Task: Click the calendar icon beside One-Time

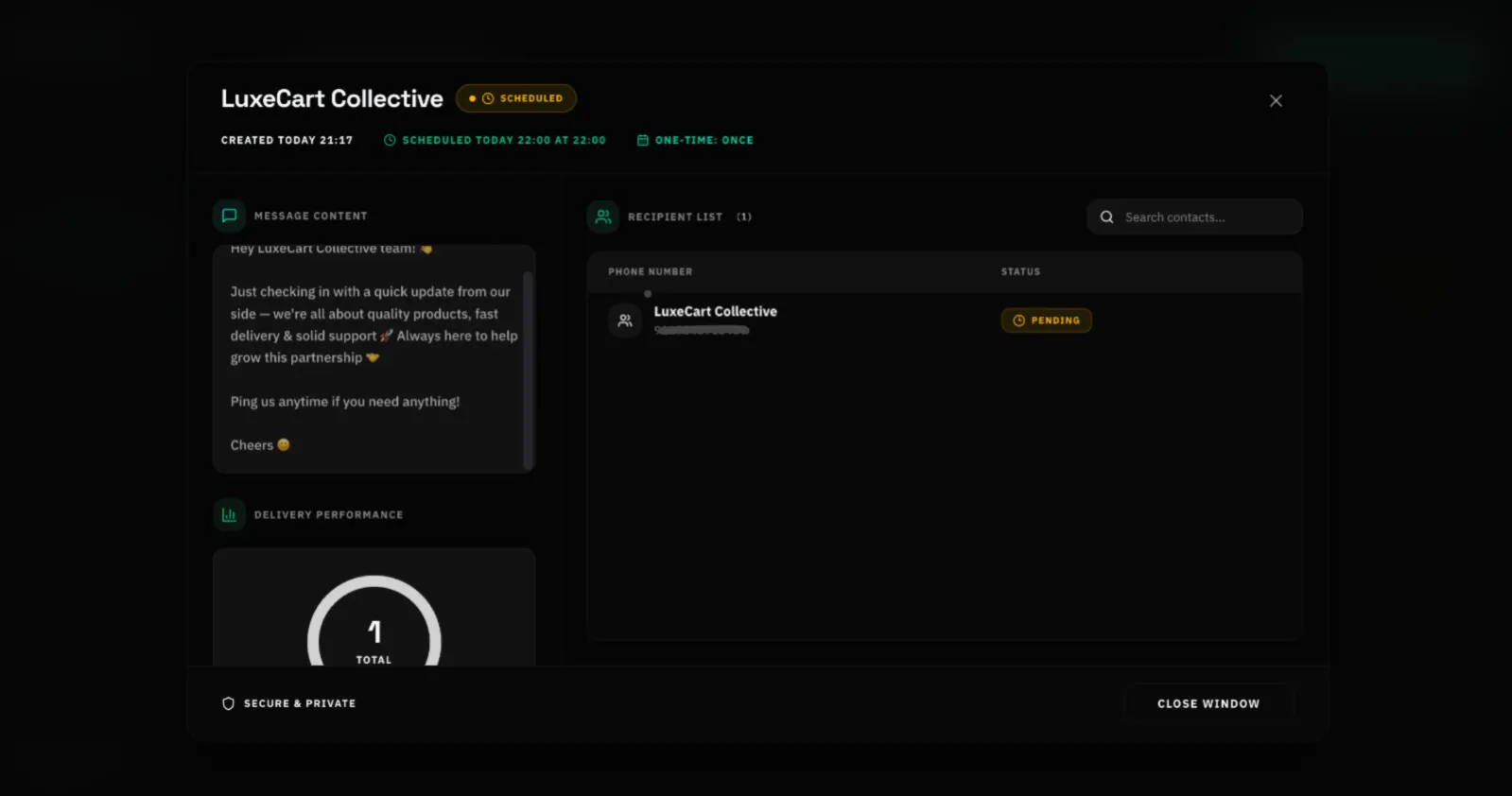Action: (x=643, y=140)
